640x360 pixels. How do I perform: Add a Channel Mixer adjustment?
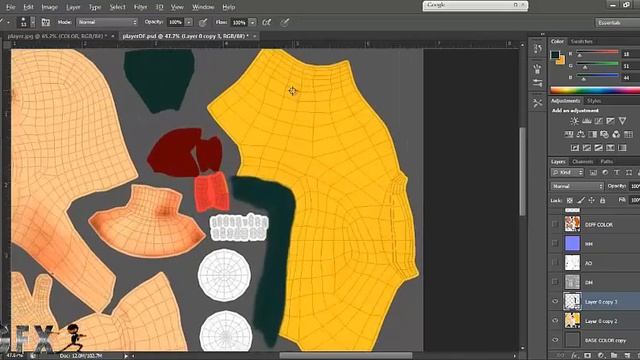pos(616,134)
